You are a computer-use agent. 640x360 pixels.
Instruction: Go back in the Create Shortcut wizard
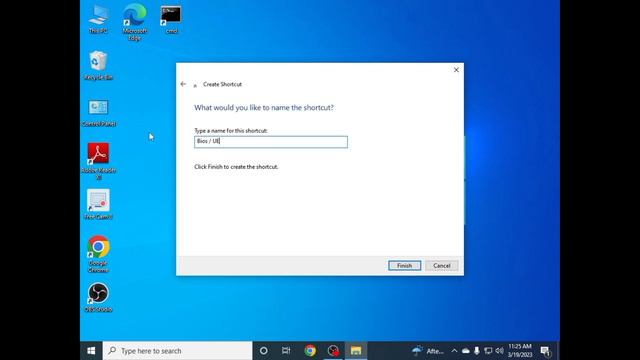183,84
